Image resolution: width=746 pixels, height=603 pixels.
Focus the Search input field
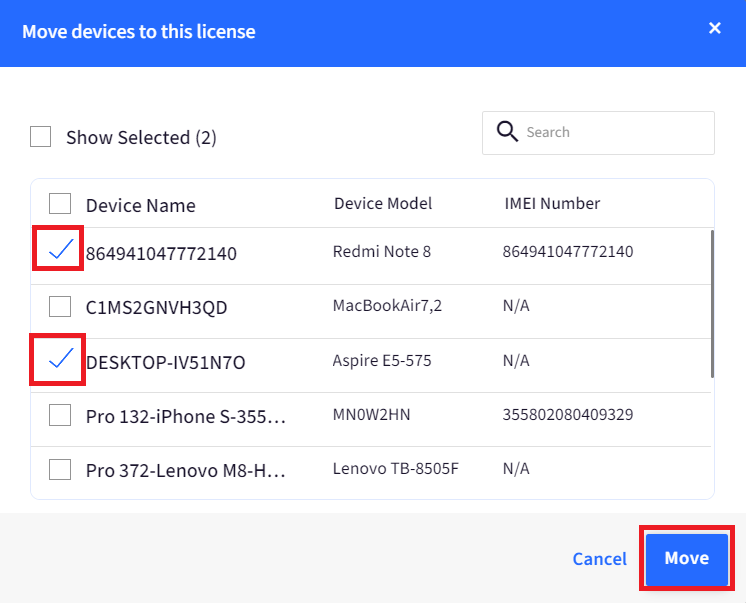(598, 133)
